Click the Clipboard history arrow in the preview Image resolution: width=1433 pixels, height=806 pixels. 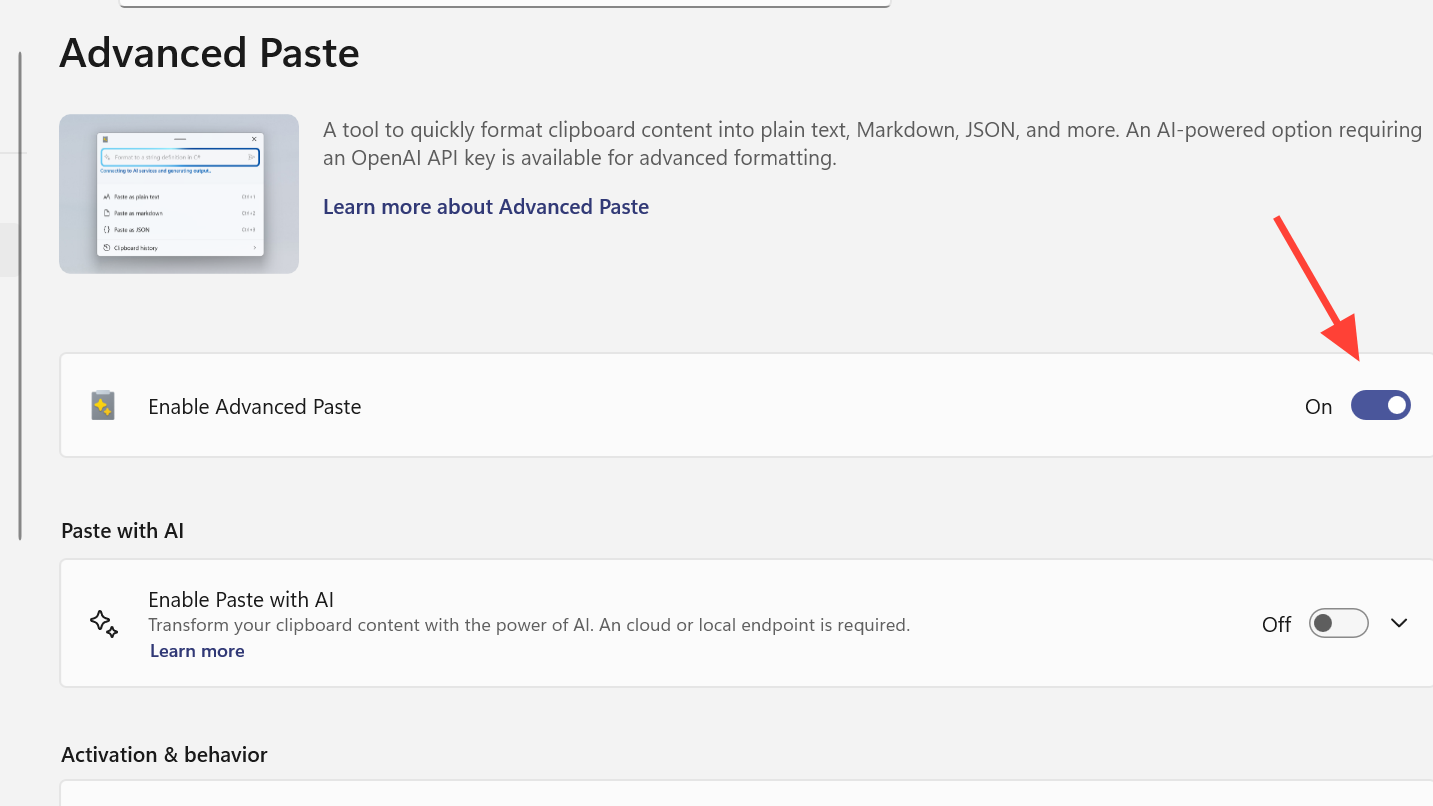pyautogui.click(x=255, y=248)
